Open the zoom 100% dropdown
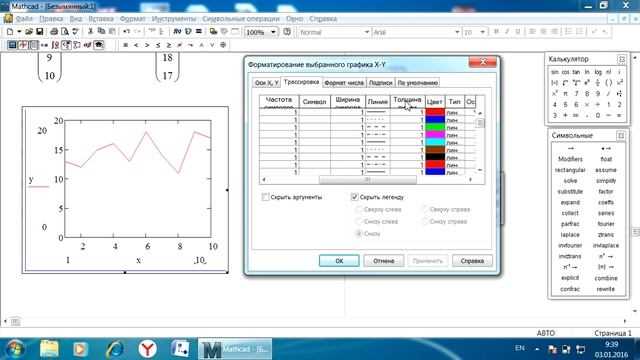 (x=273, y=32)
